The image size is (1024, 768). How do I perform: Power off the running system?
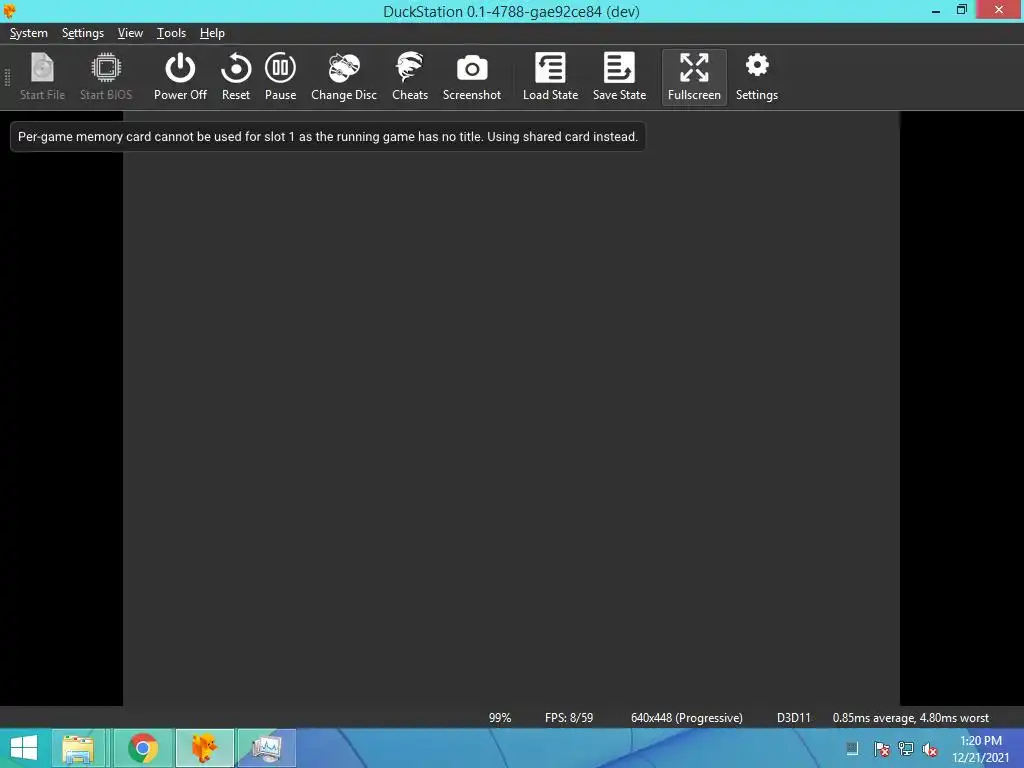[x=180, y=76]
